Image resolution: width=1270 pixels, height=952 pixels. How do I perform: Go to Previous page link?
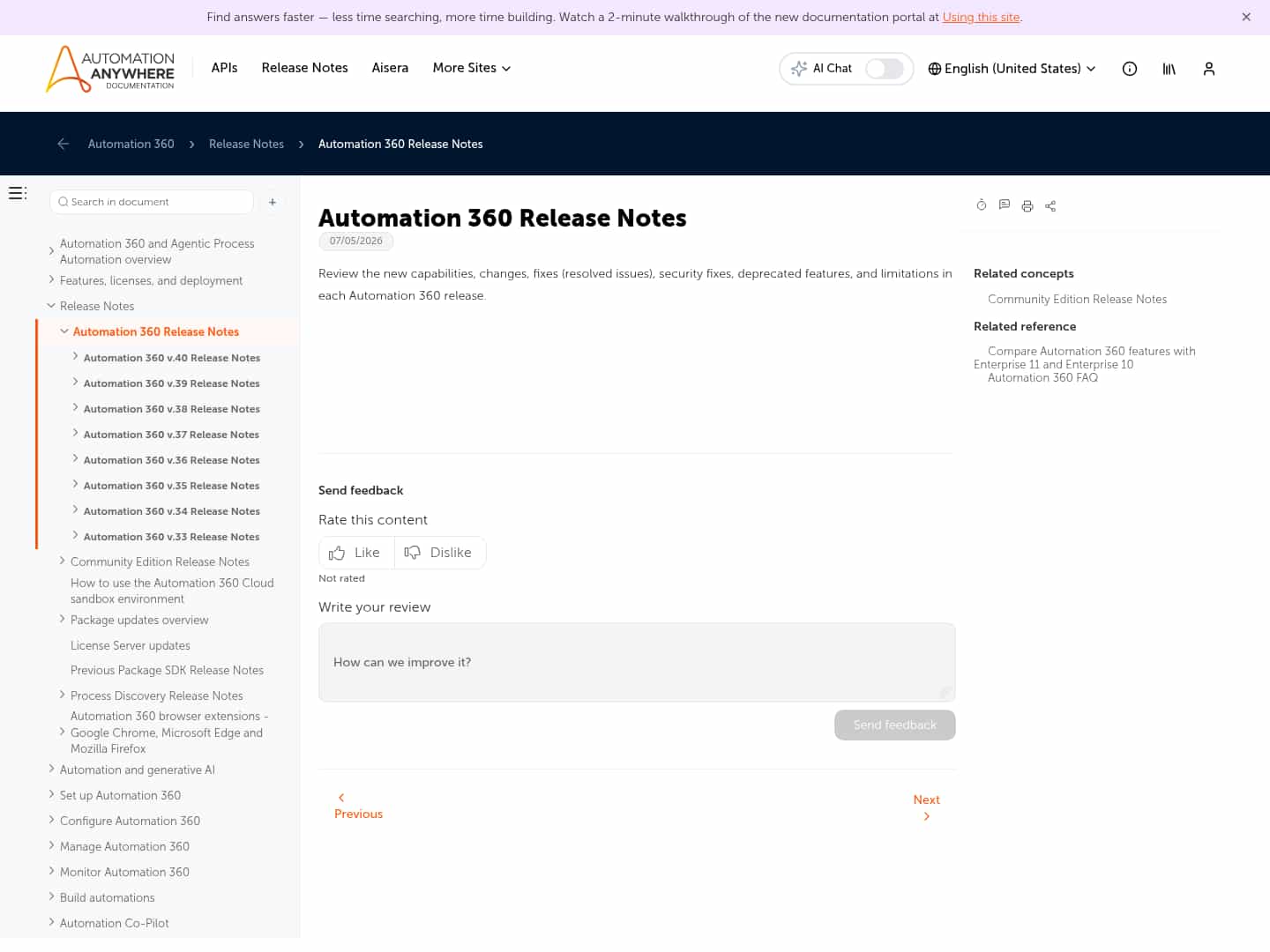pos(358,807)
